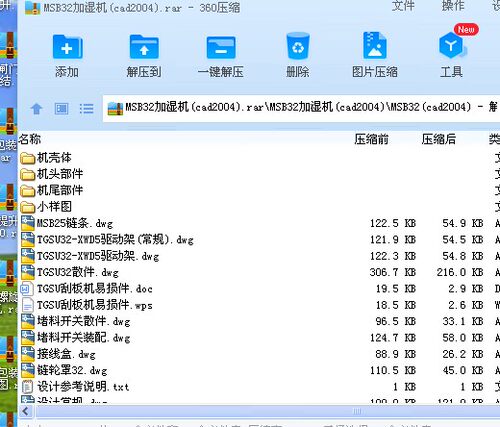Click the 接线盒.dwg file icon
This screenshot has width=500, height=427.
click(27, 354)
